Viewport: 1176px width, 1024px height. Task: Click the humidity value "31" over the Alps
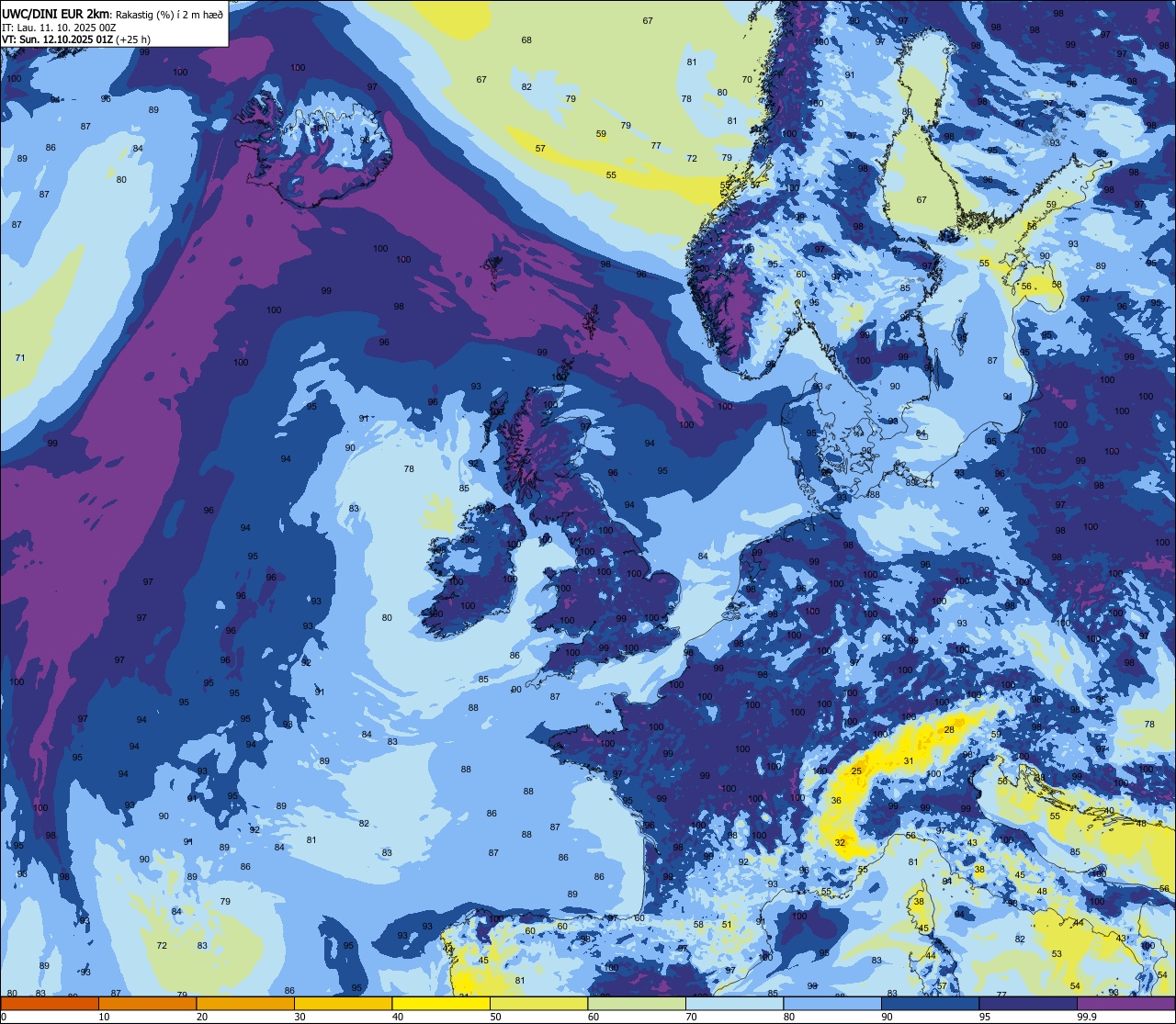(x=909, y=761)
